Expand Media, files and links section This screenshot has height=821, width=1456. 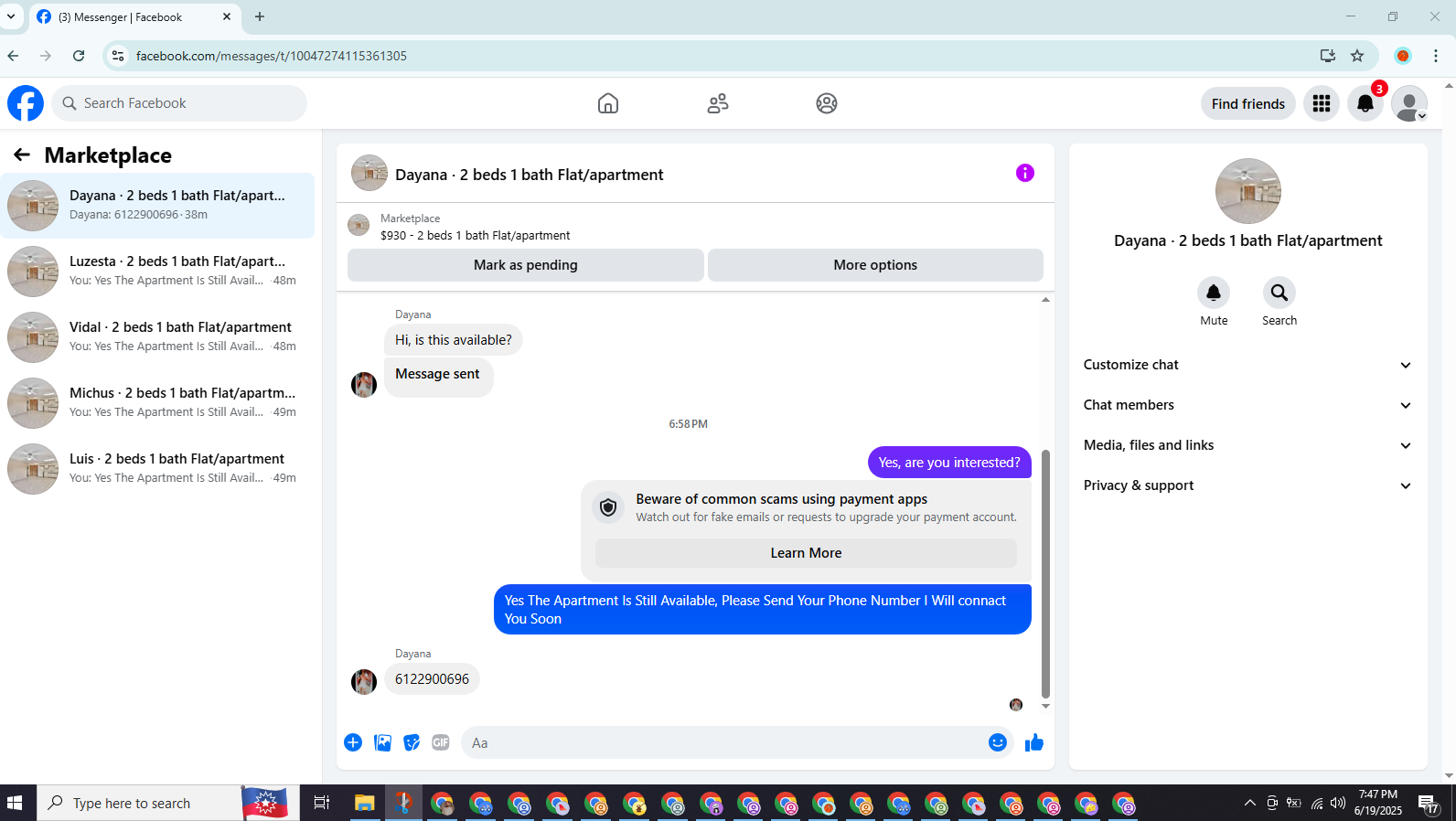click(x=1248, y=445)
